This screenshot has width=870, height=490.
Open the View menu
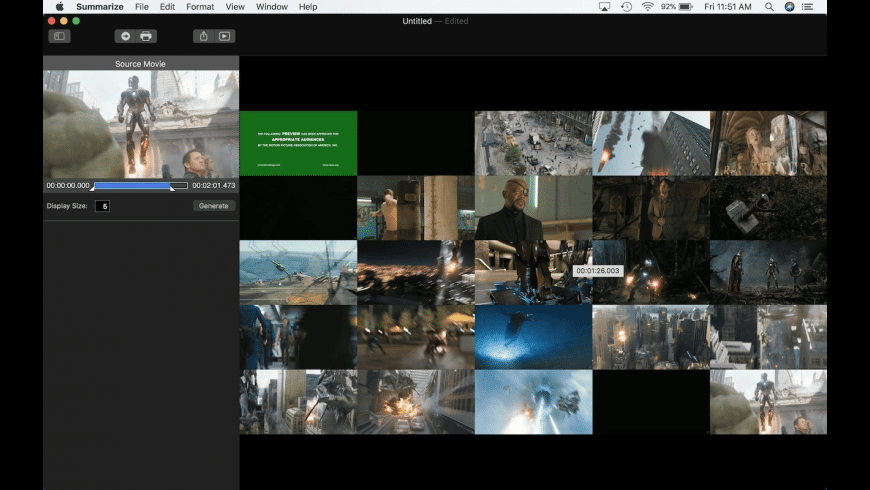coord(235,7)
